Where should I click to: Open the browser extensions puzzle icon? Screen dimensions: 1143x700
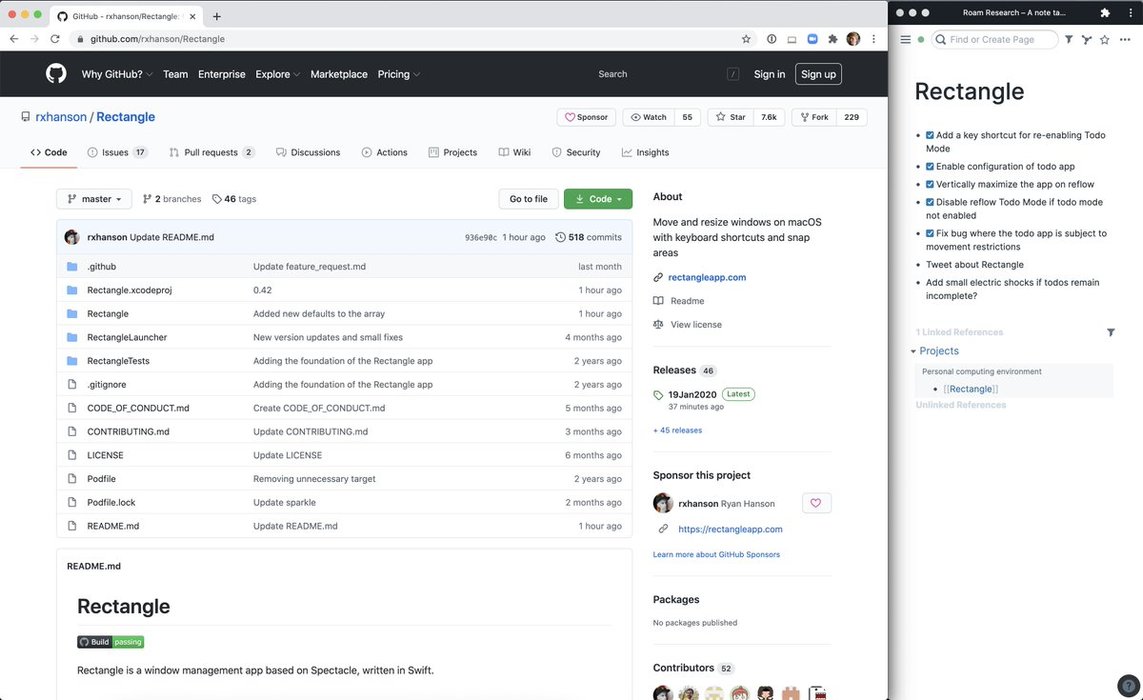[x=832, y=39]
